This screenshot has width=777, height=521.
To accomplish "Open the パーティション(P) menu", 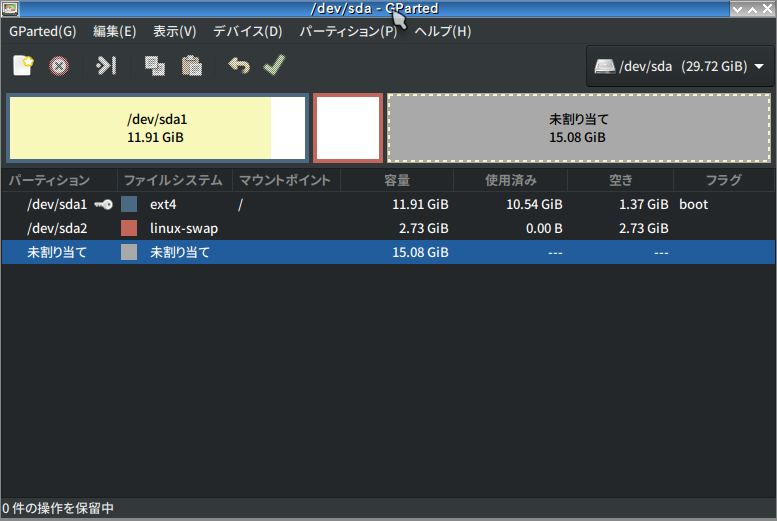I will tap(348, 31).
